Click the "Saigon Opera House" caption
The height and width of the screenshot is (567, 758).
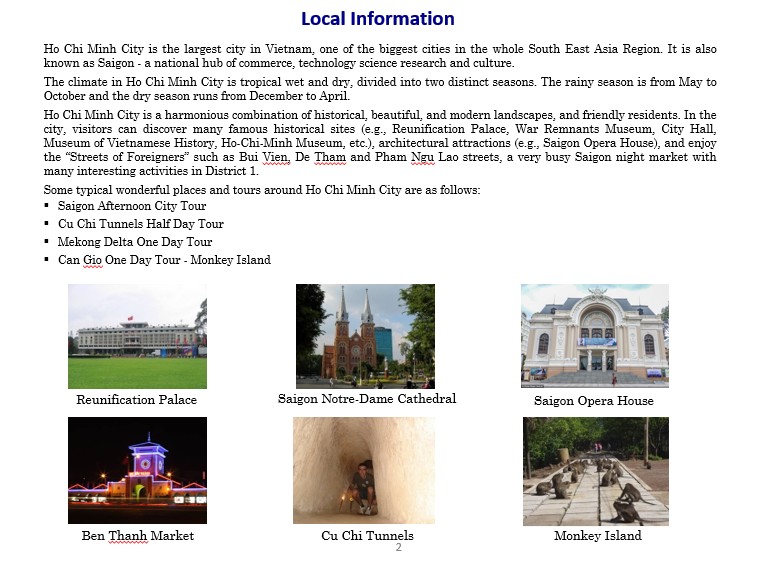tap(594, 401)
